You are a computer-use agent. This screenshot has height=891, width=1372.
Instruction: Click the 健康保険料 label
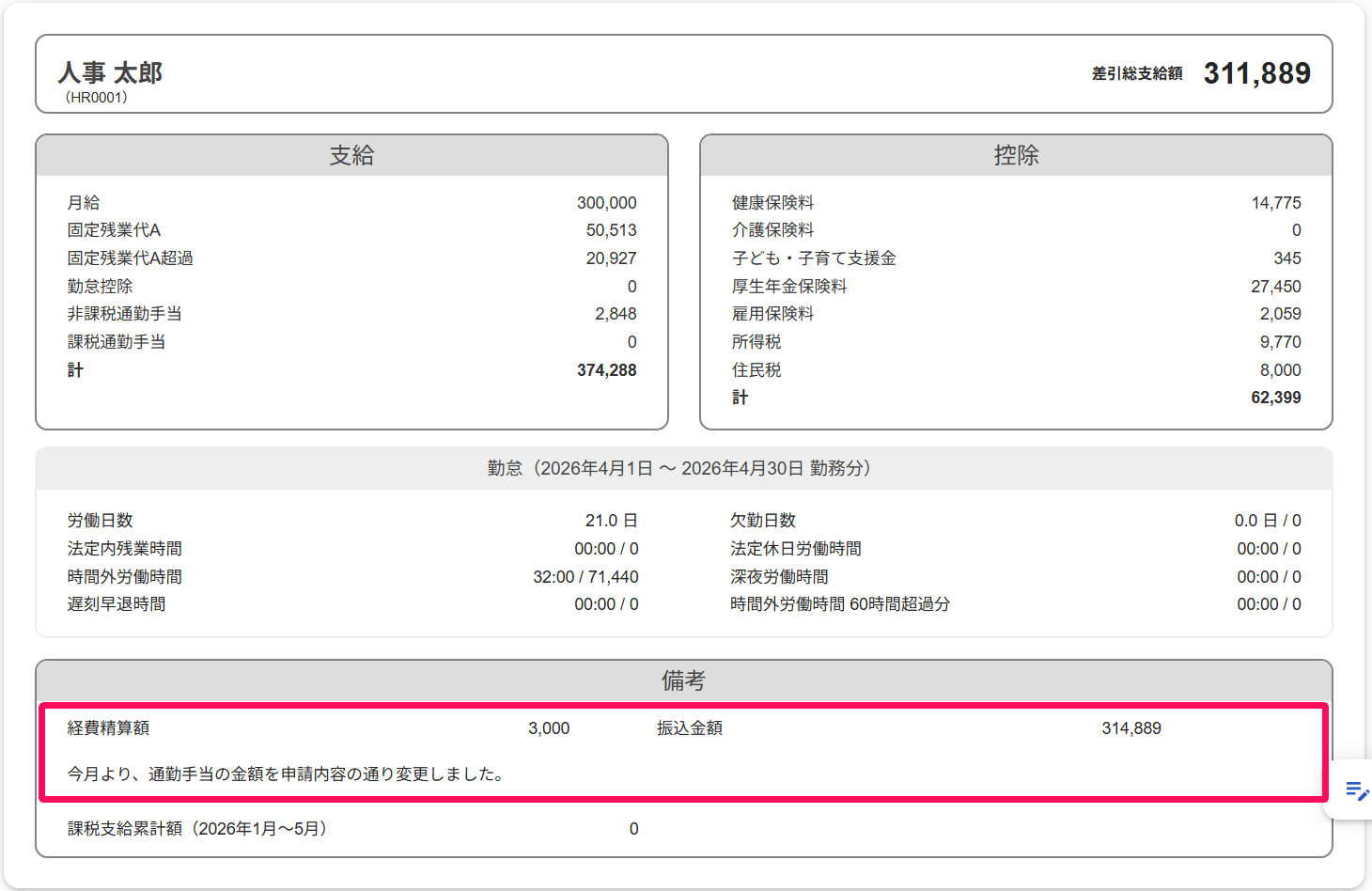(x=772, y=202)
